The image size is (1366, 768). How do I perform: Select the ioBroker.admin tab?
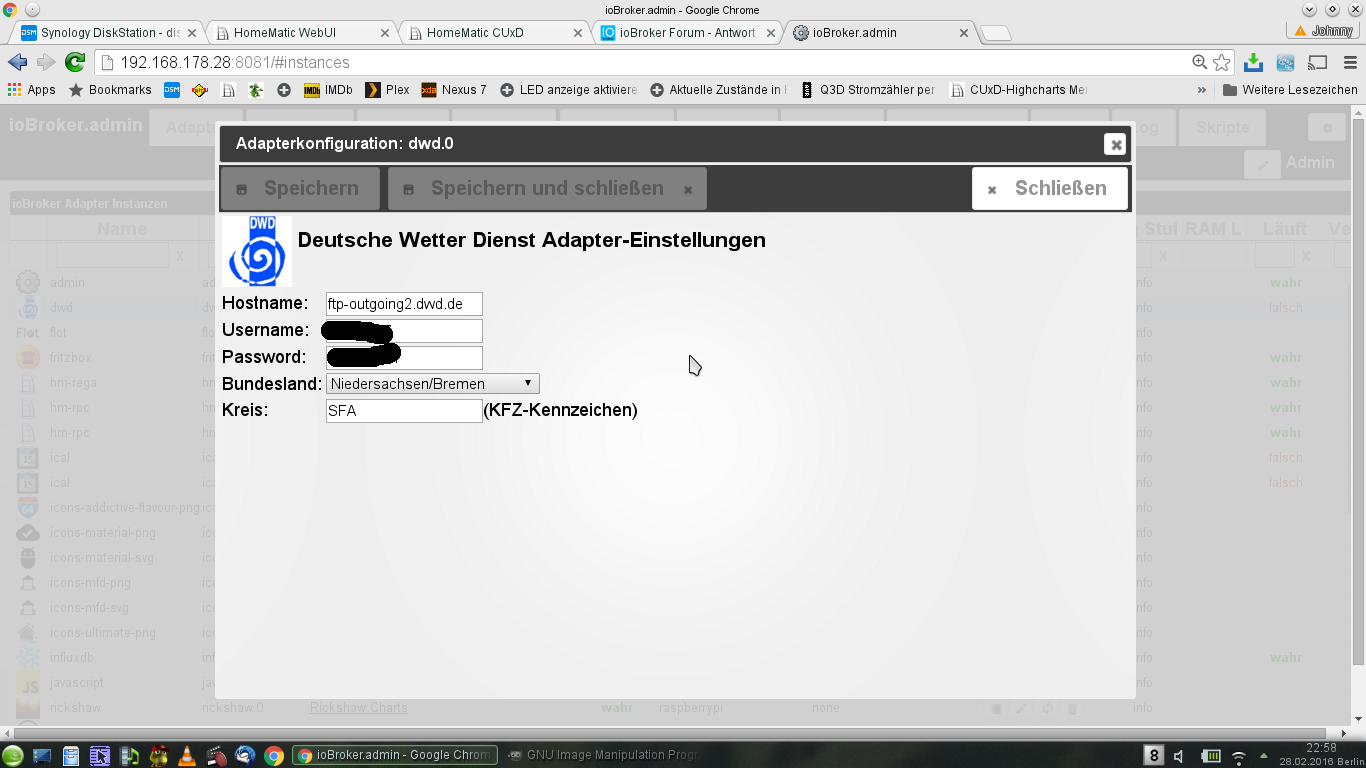(880, 32)
